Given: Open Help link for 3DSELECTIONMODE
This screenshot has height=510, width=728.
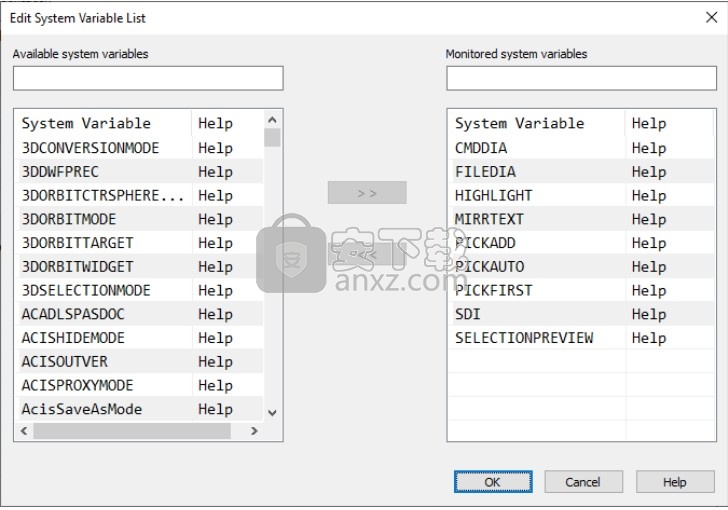Looking at the screenshot, I should [x=215, y=290].
